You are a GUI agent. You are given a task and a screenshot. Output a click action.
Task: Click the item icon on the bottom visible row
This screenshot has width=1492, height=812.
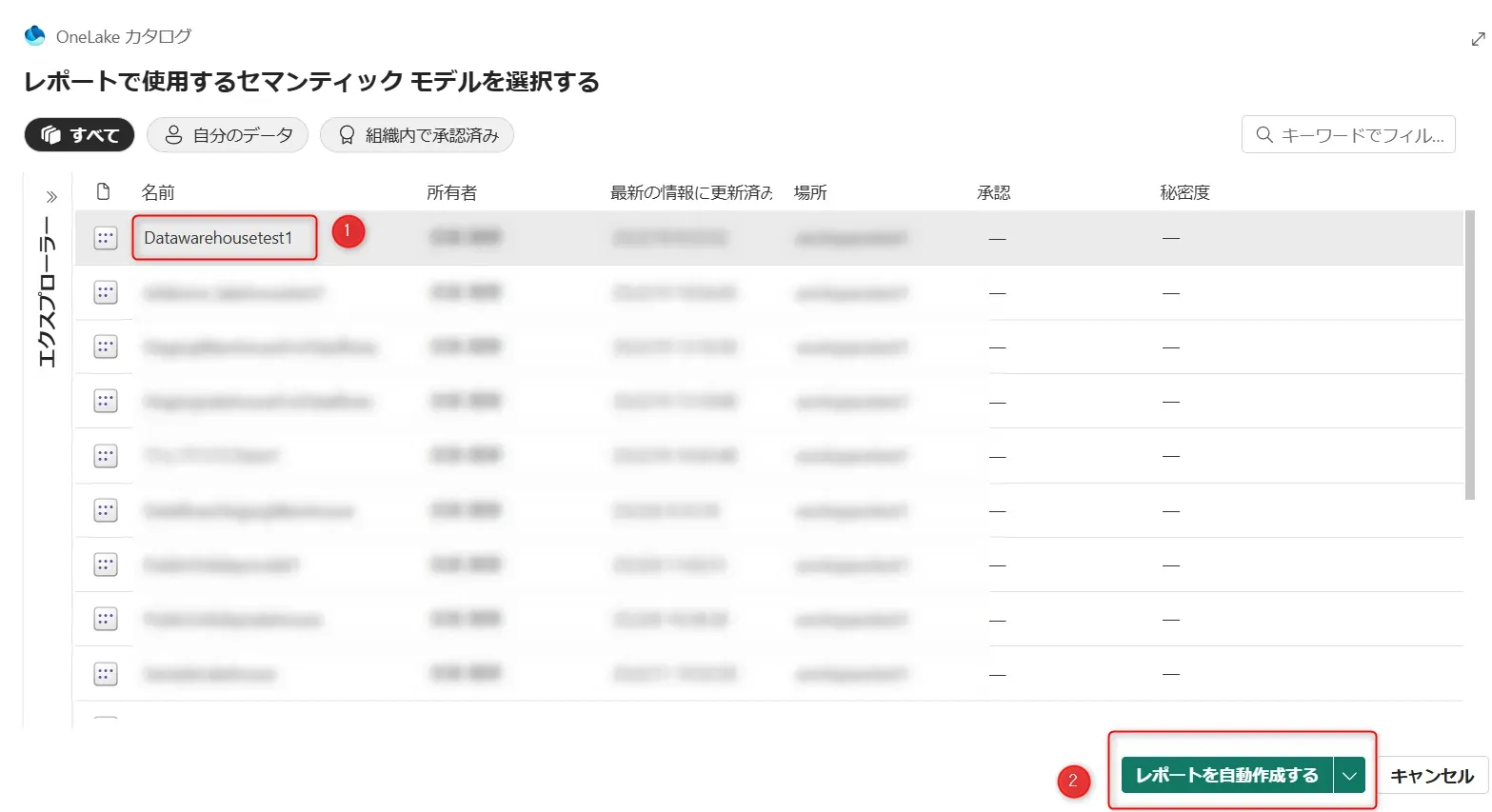104,673
